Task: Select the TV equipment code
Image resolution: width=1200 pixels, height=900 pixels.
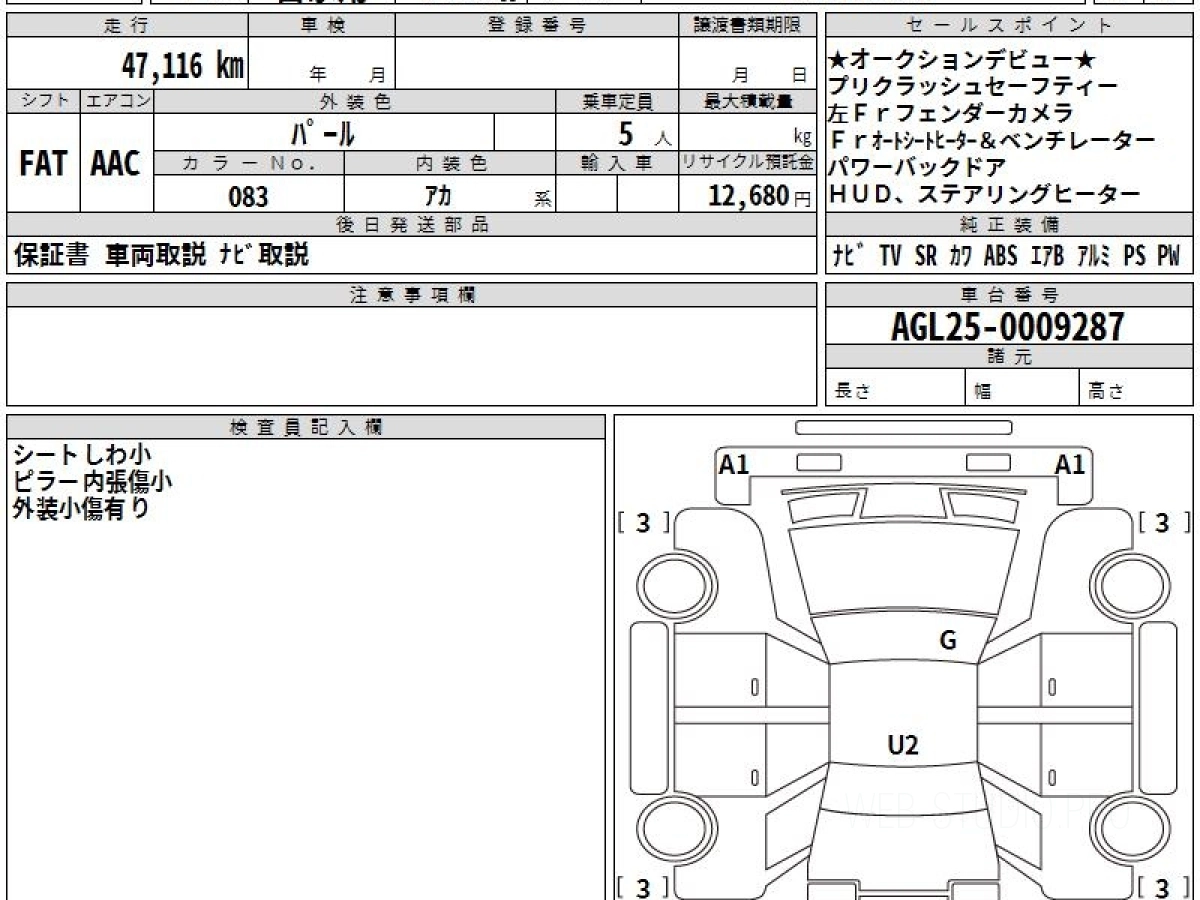Action: (x=891, y=256)
